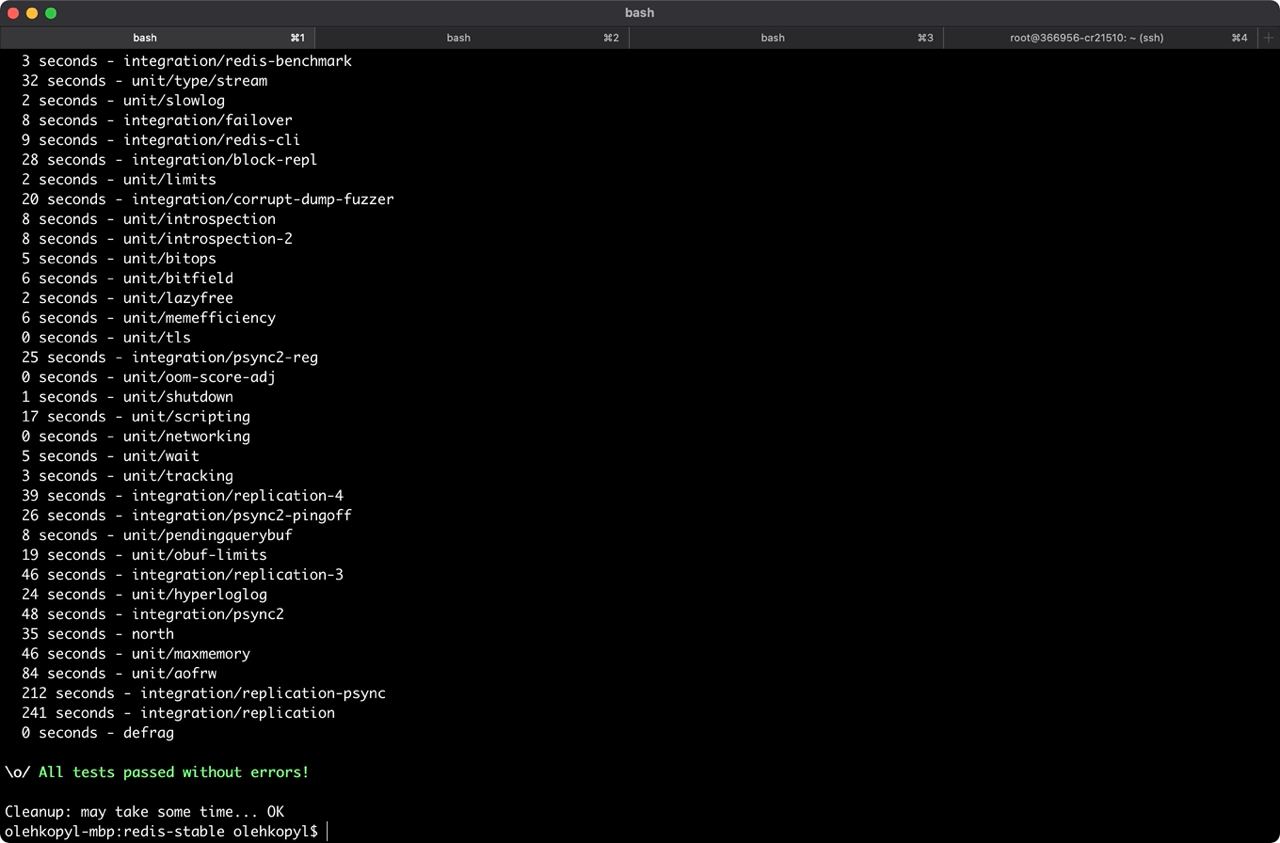The image size is (1280, 843).
Task: Open the root@366956-cr21510 ssh tab
Action: tap(1086, 38)
